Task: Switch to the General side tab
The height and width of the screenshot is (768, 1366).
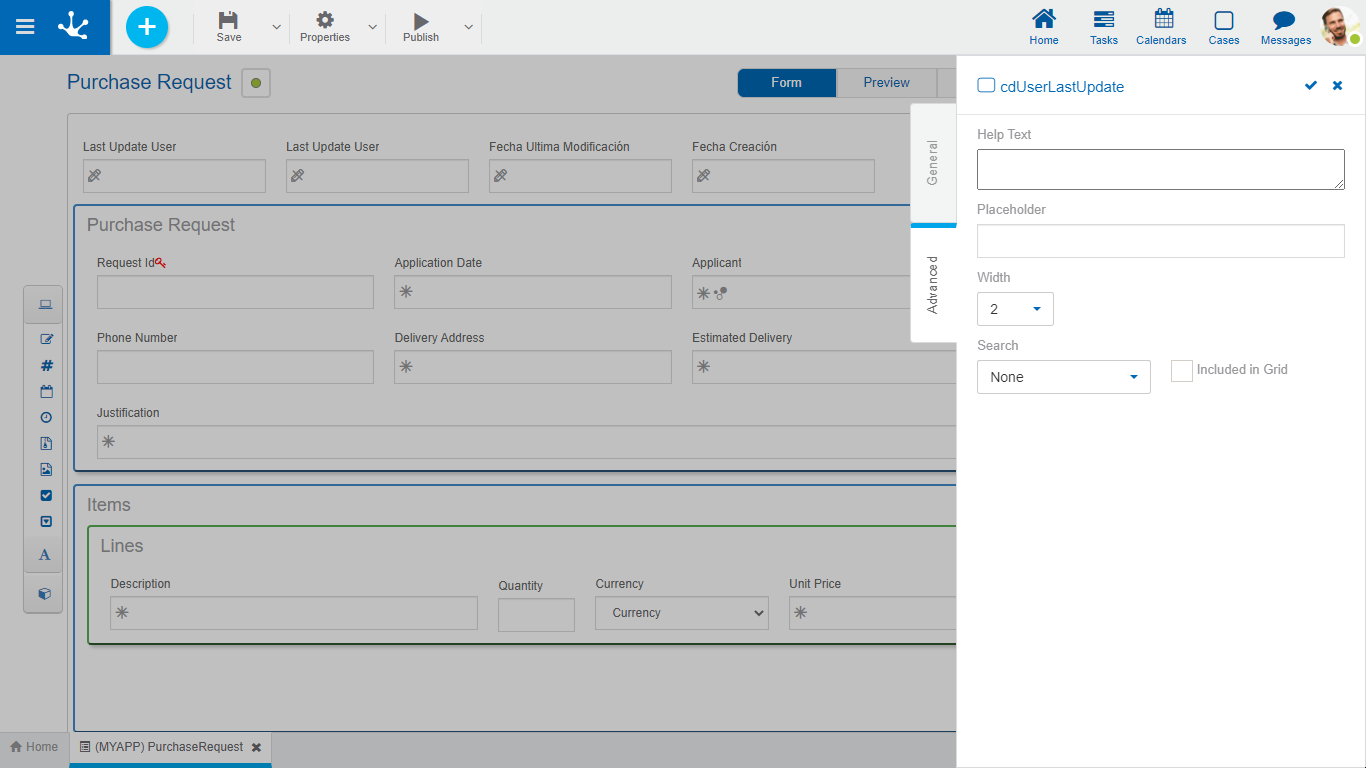Action: pos(933,163)
